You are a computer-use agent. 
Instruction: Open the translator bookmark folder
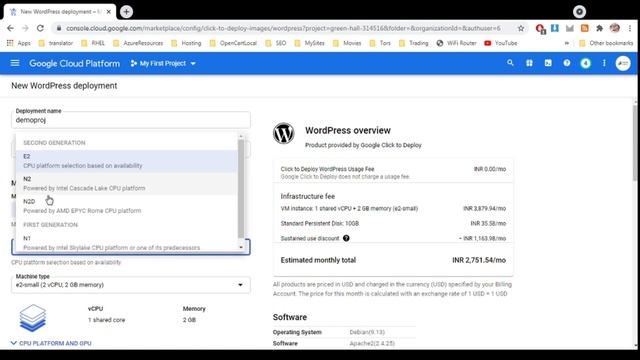click(x=56, y=43)
